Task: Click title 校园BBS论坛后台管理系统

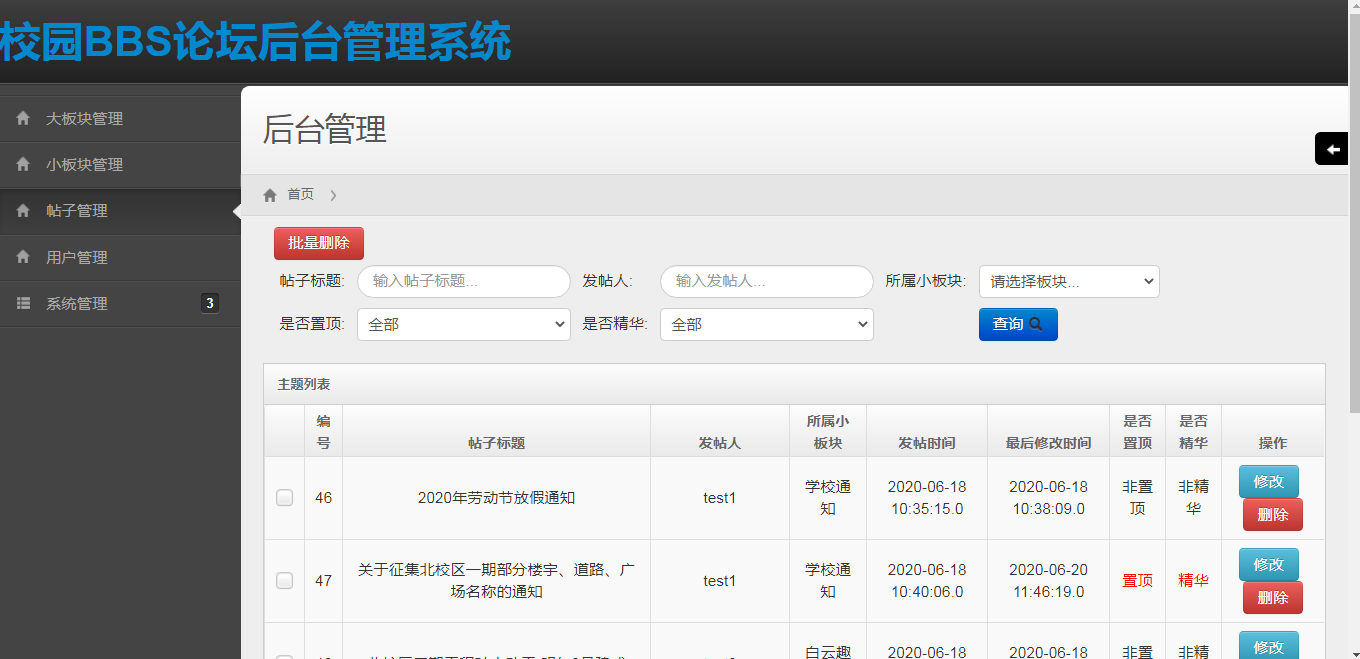Action: [x=255, y=42]
